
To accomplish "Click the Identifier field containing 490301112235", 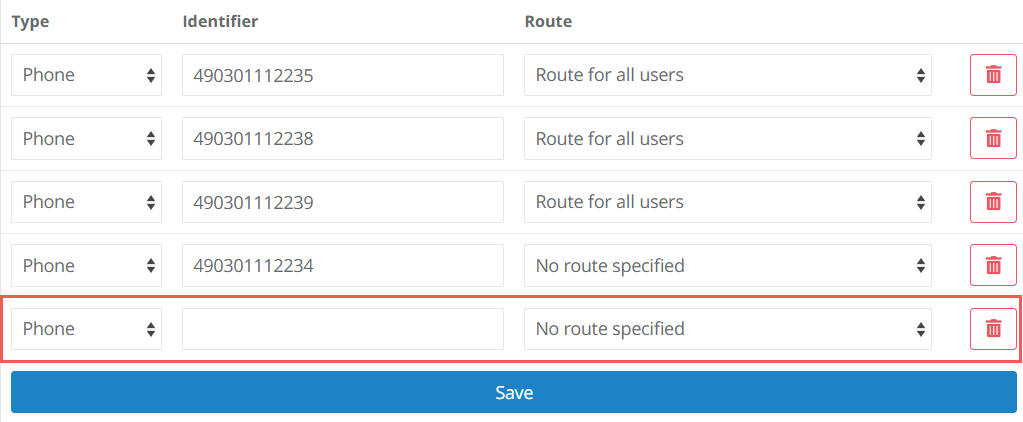I will coord(342,75).
